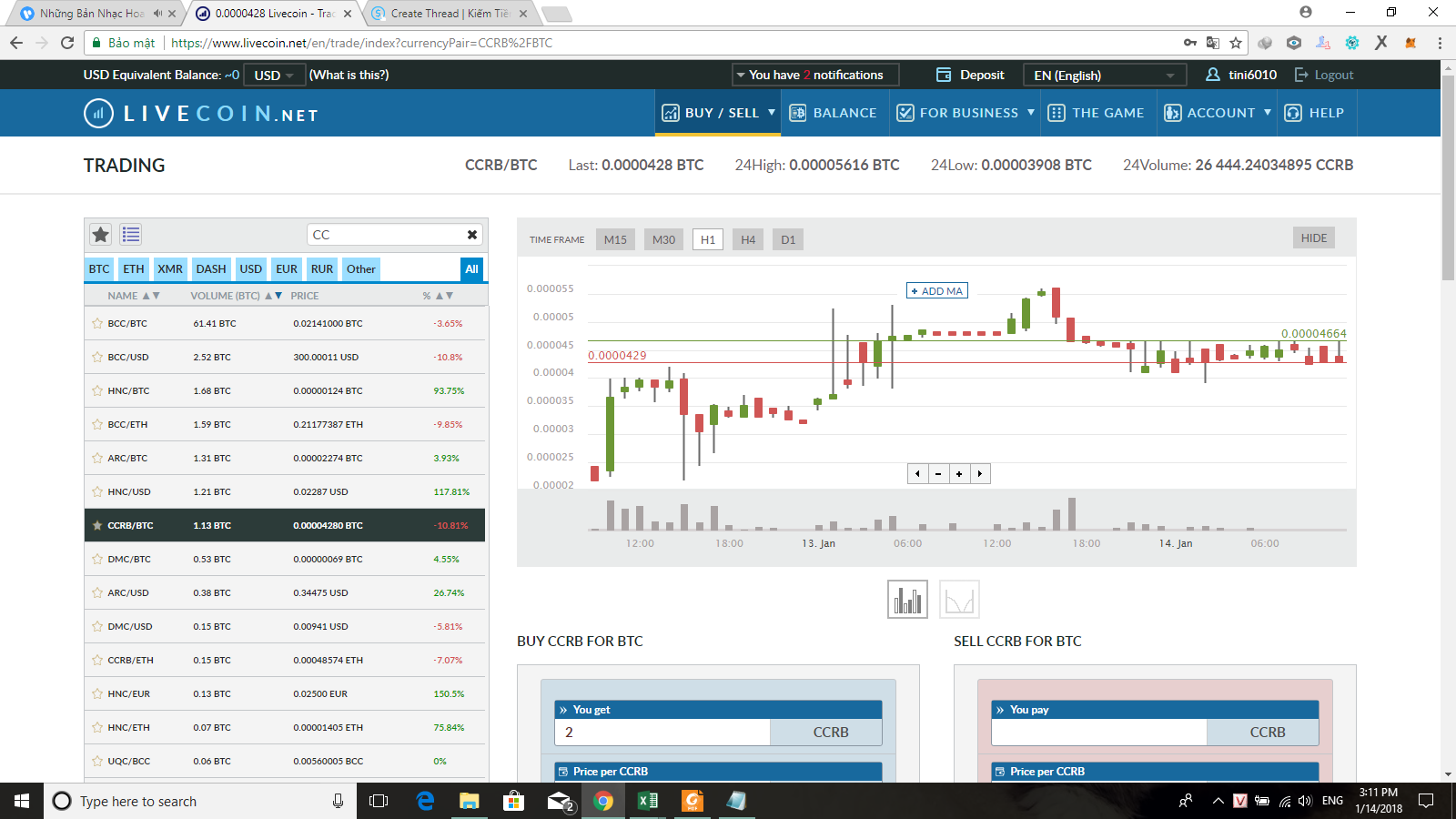Open the USD balance currency dropdown

click(x=274, y=75)
